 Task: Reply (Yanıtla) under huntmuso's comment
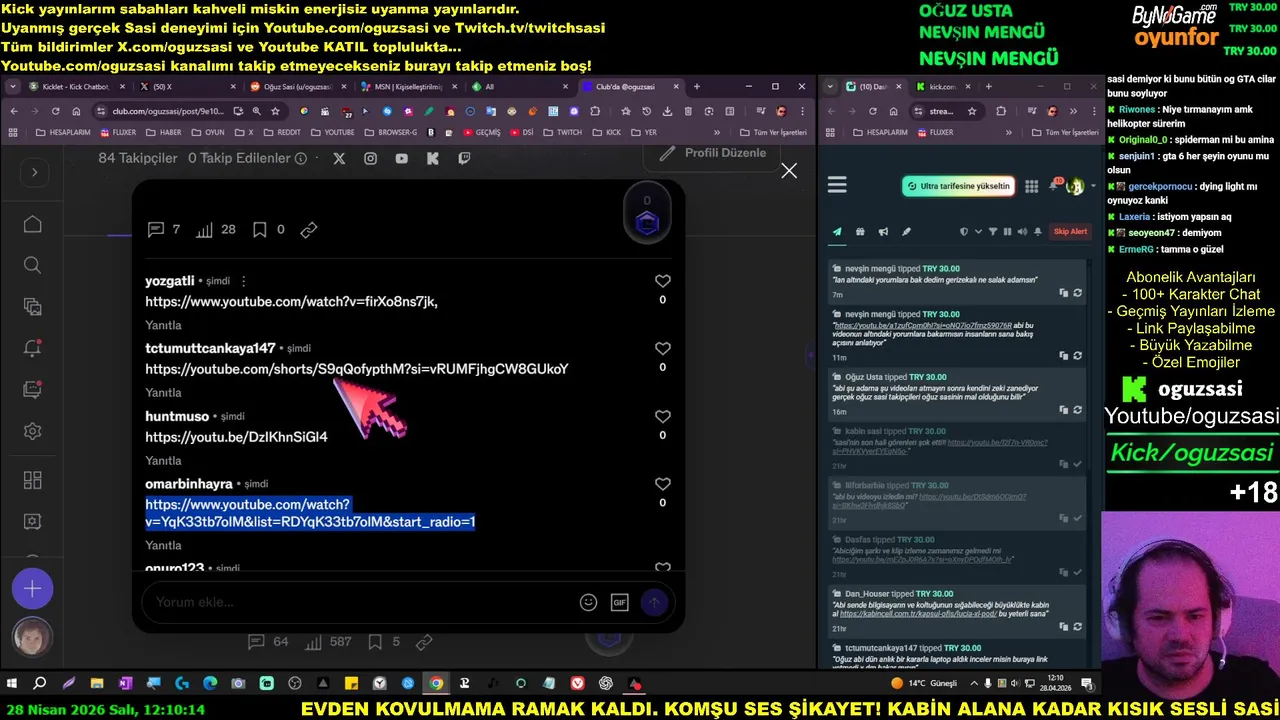click(x=163, y=461)
